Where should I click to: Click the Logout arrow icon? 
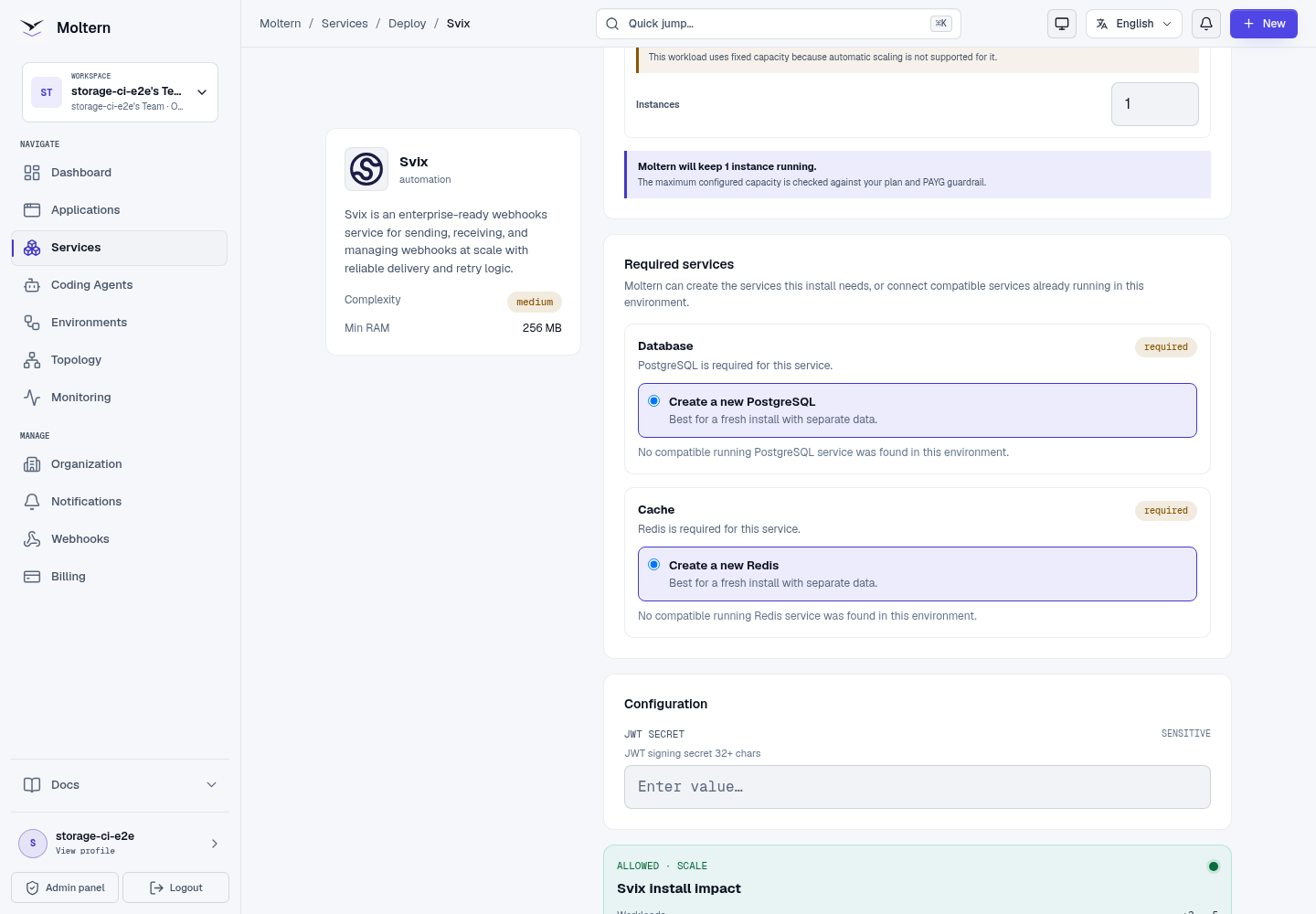point(156,887)
